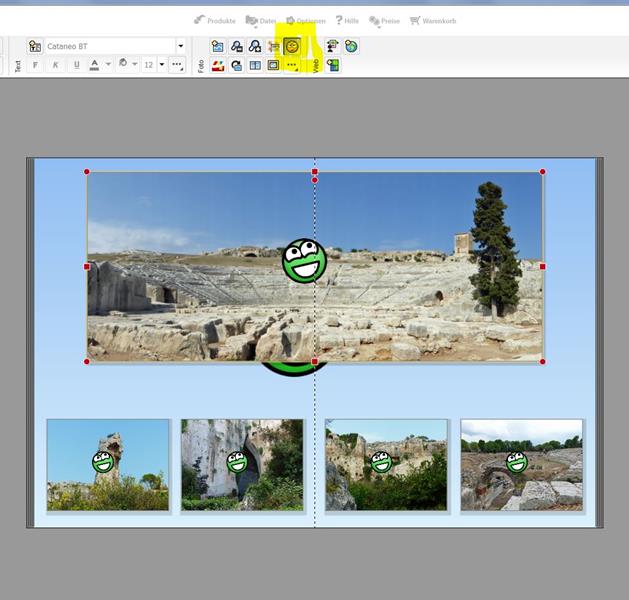Expand the font size dropdown arrow
The height and width of the screenshot is (600, 629).
(162, 65)
